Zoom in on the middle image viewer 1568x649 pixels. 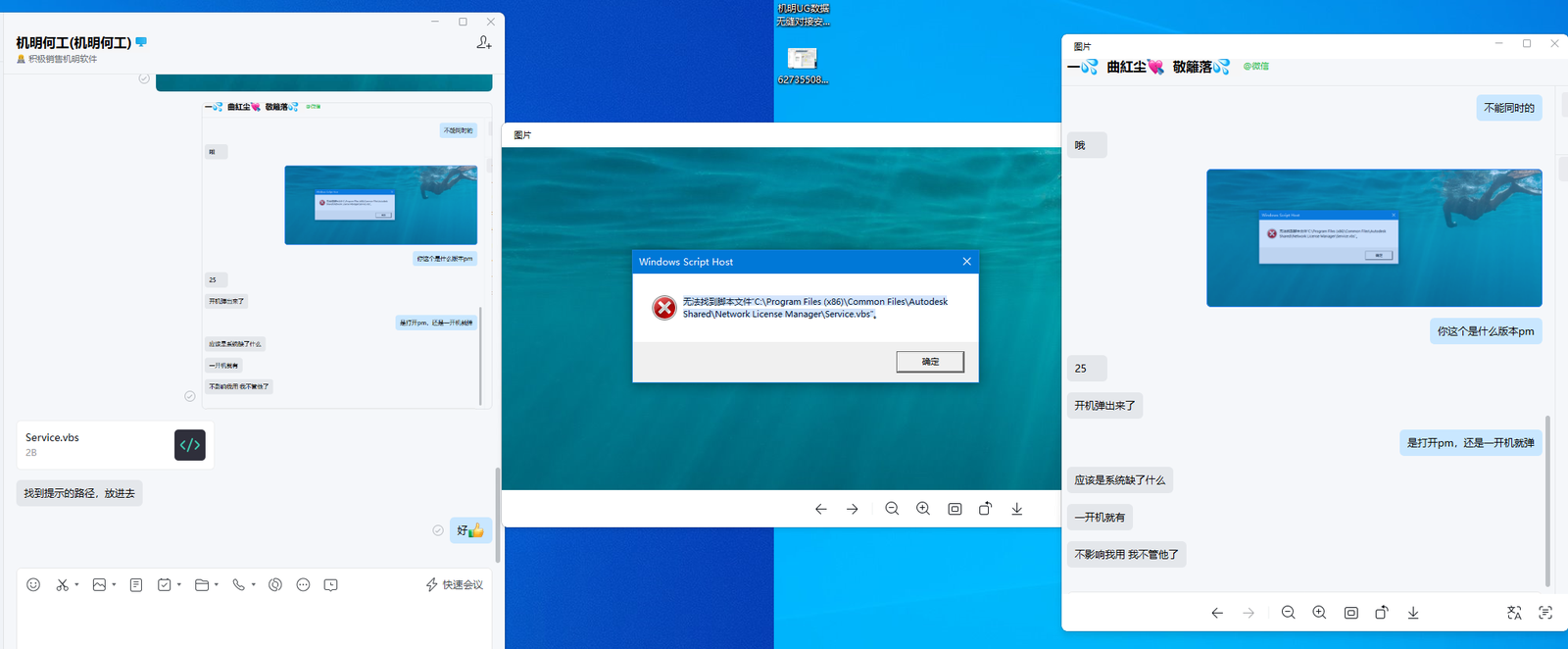coord(923,509)
